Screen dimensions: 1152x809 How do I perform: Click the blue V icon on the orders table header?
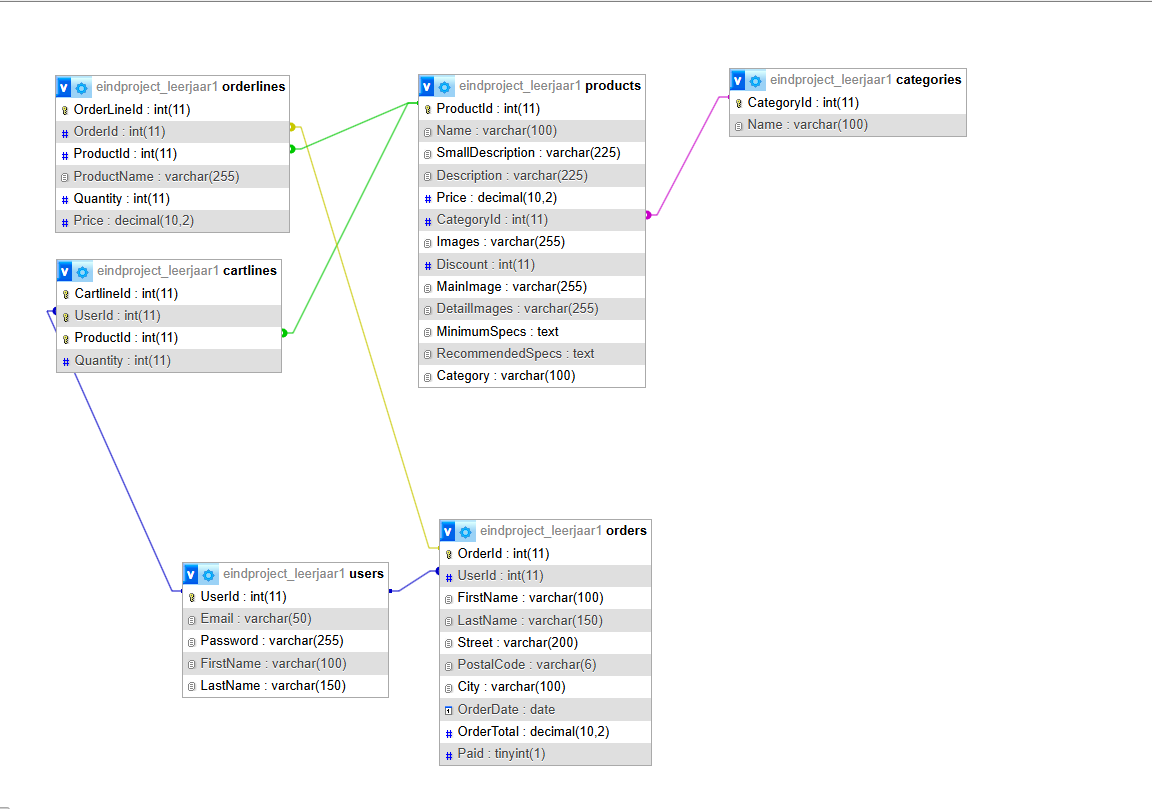447,531
